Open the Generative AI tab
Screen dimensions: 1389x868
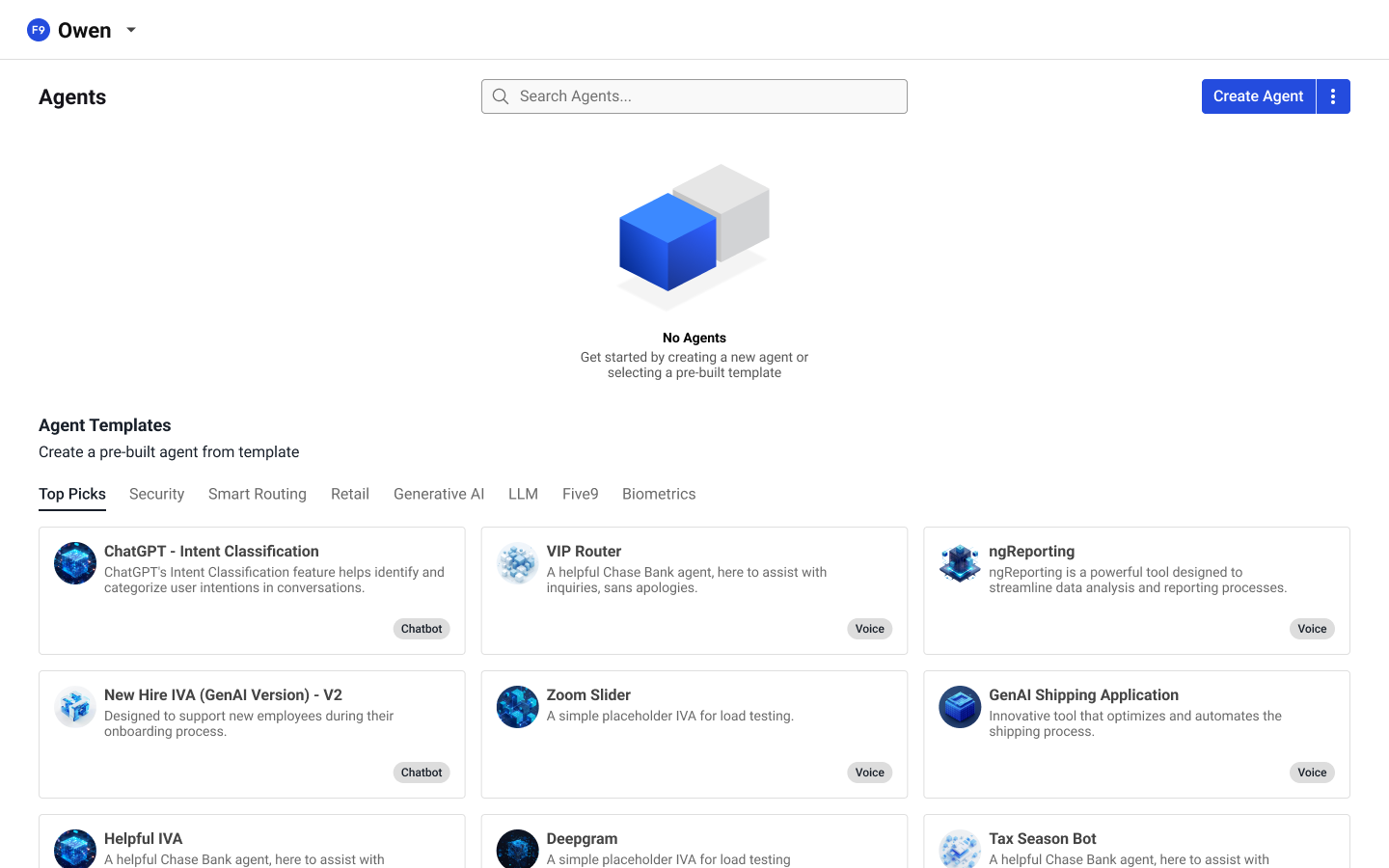pos(439,494)
